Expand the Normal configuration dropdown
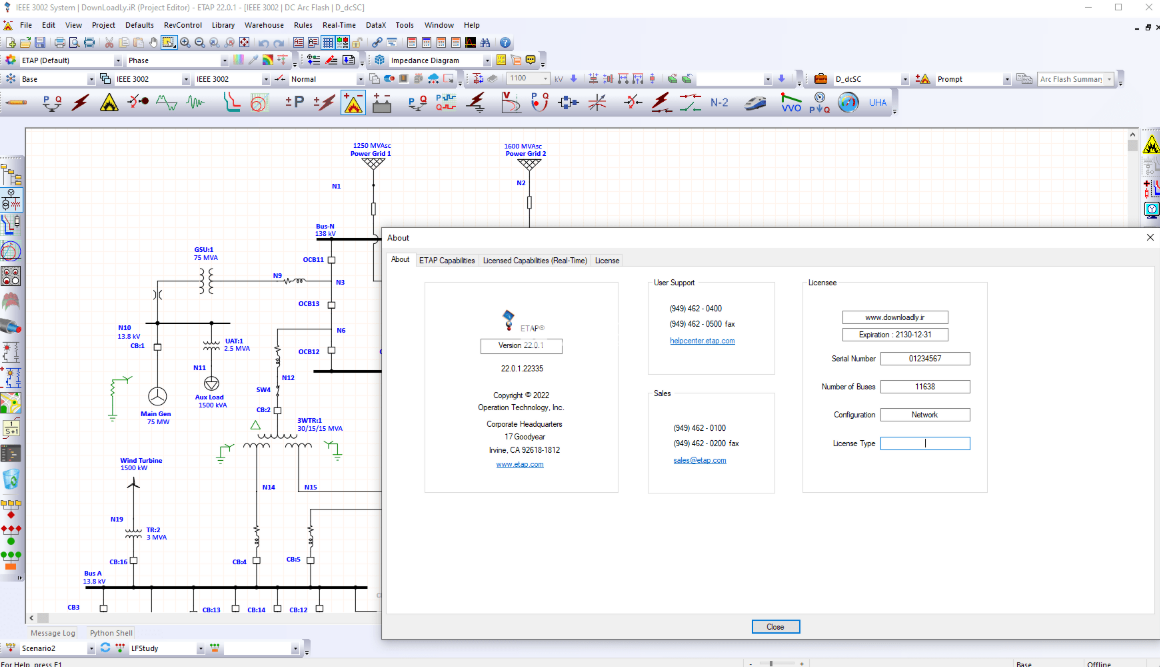The image size is (1160, 667). [x=360, y=79]
